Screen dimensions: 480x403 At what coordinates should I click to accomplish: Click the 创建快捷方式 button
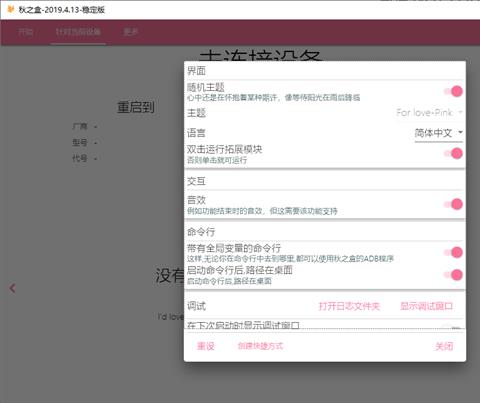click(x=260, y=346)
